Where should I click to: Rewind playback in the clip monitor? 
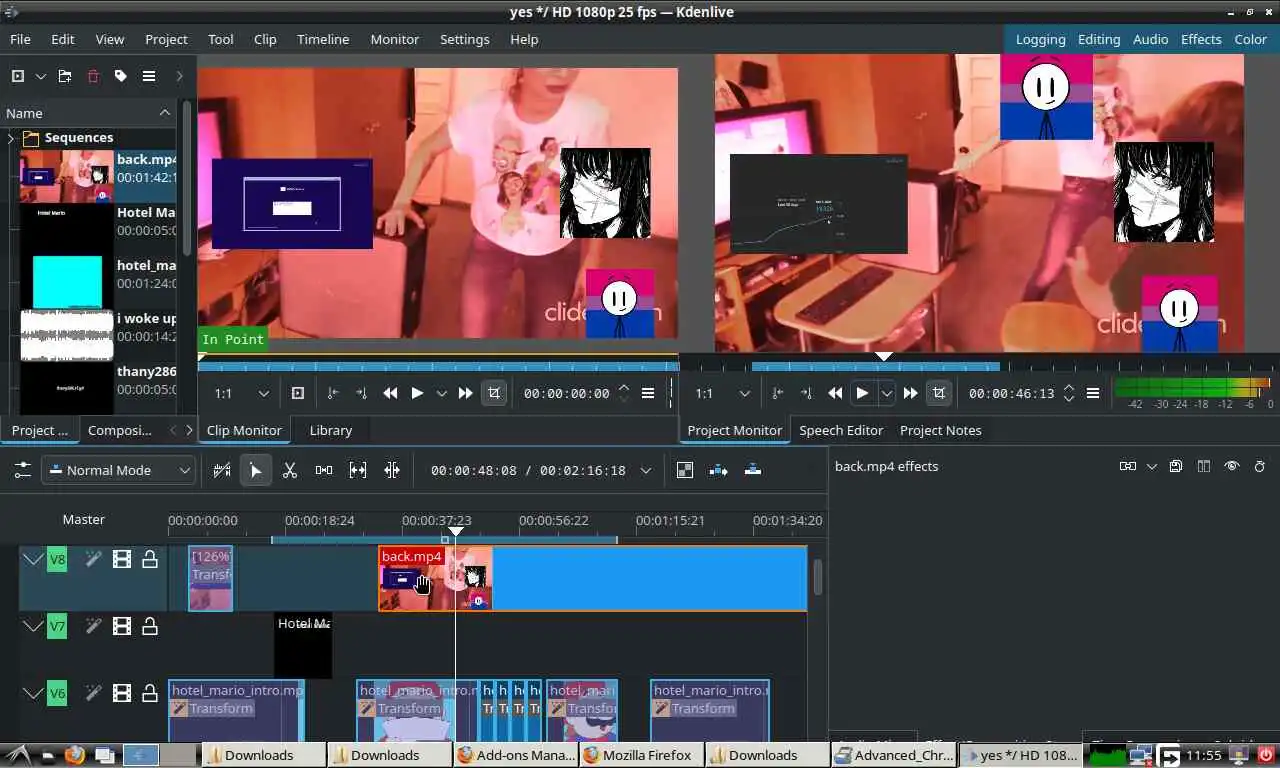390,393
